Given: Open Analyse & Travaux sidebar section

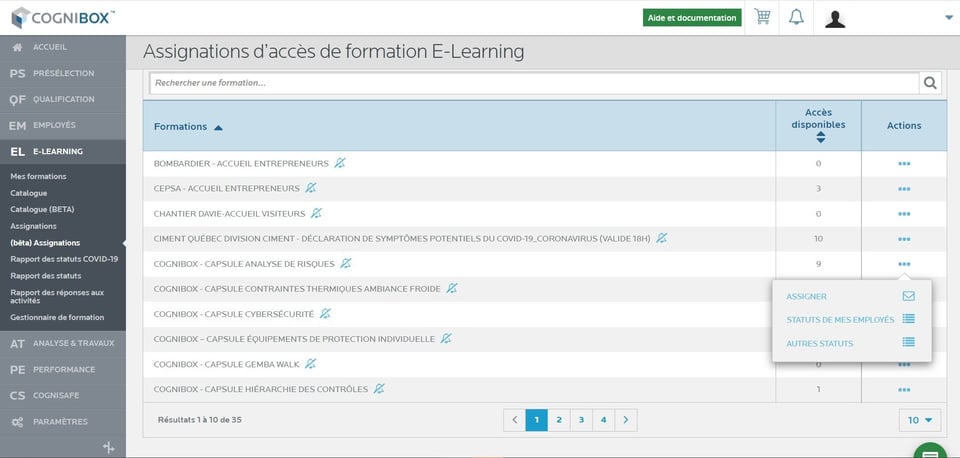Looking at the screenshot, I should [63, 344].
